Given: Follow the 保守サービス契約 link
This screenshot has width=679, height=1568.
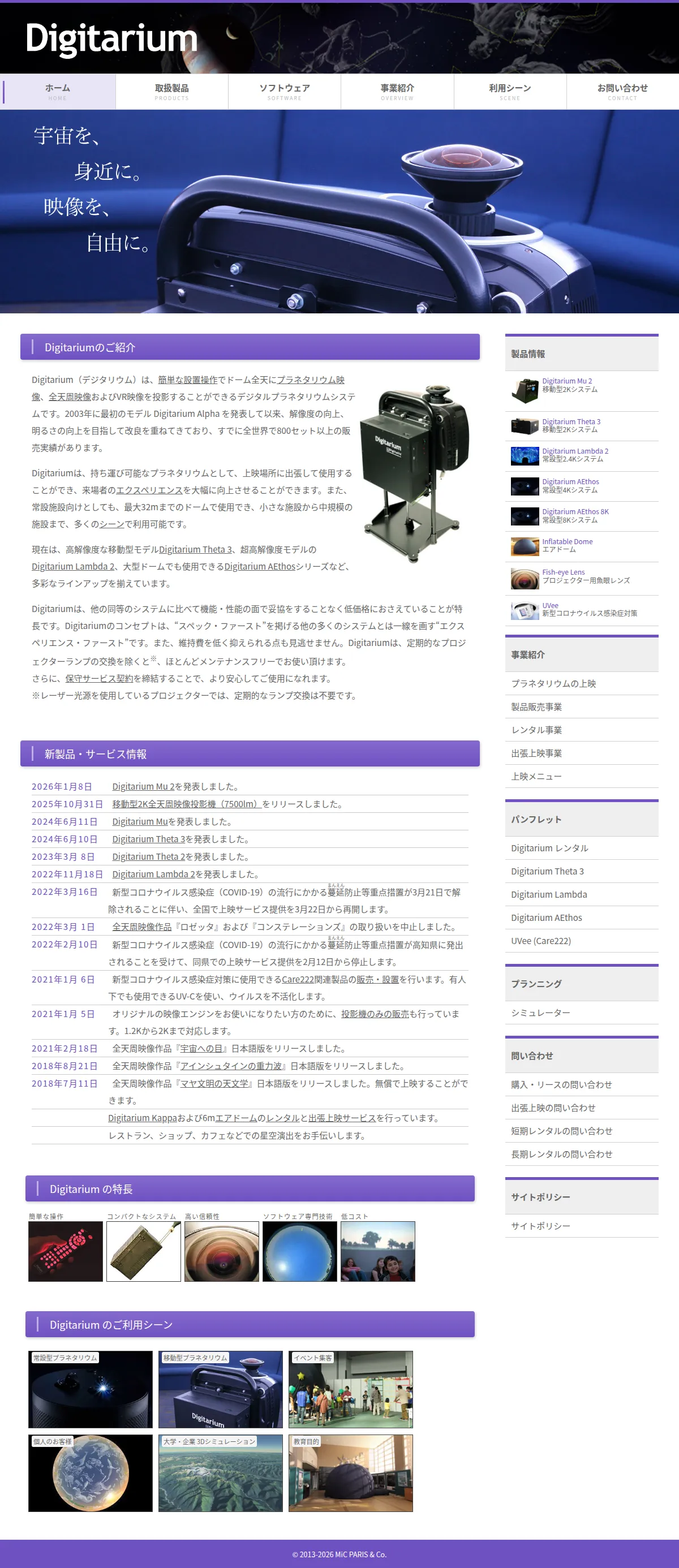Looking at the screenshot, I should pyautogui.click(x=99, y=679).
